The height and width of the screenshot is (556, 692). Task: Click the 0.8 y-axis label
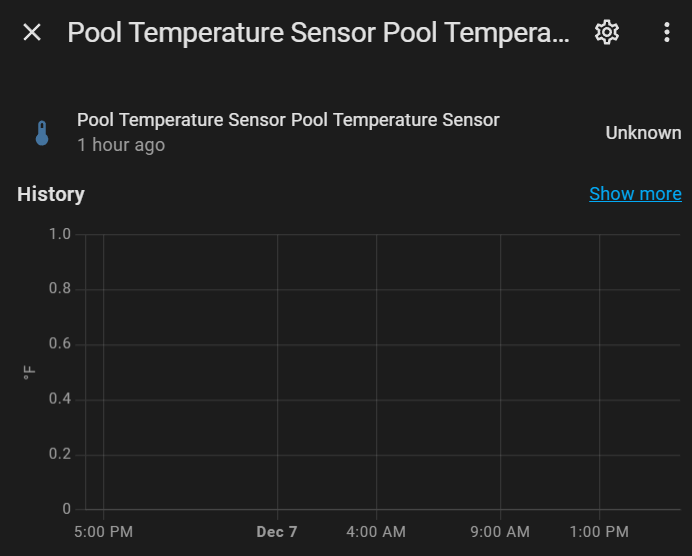(60, 289)
